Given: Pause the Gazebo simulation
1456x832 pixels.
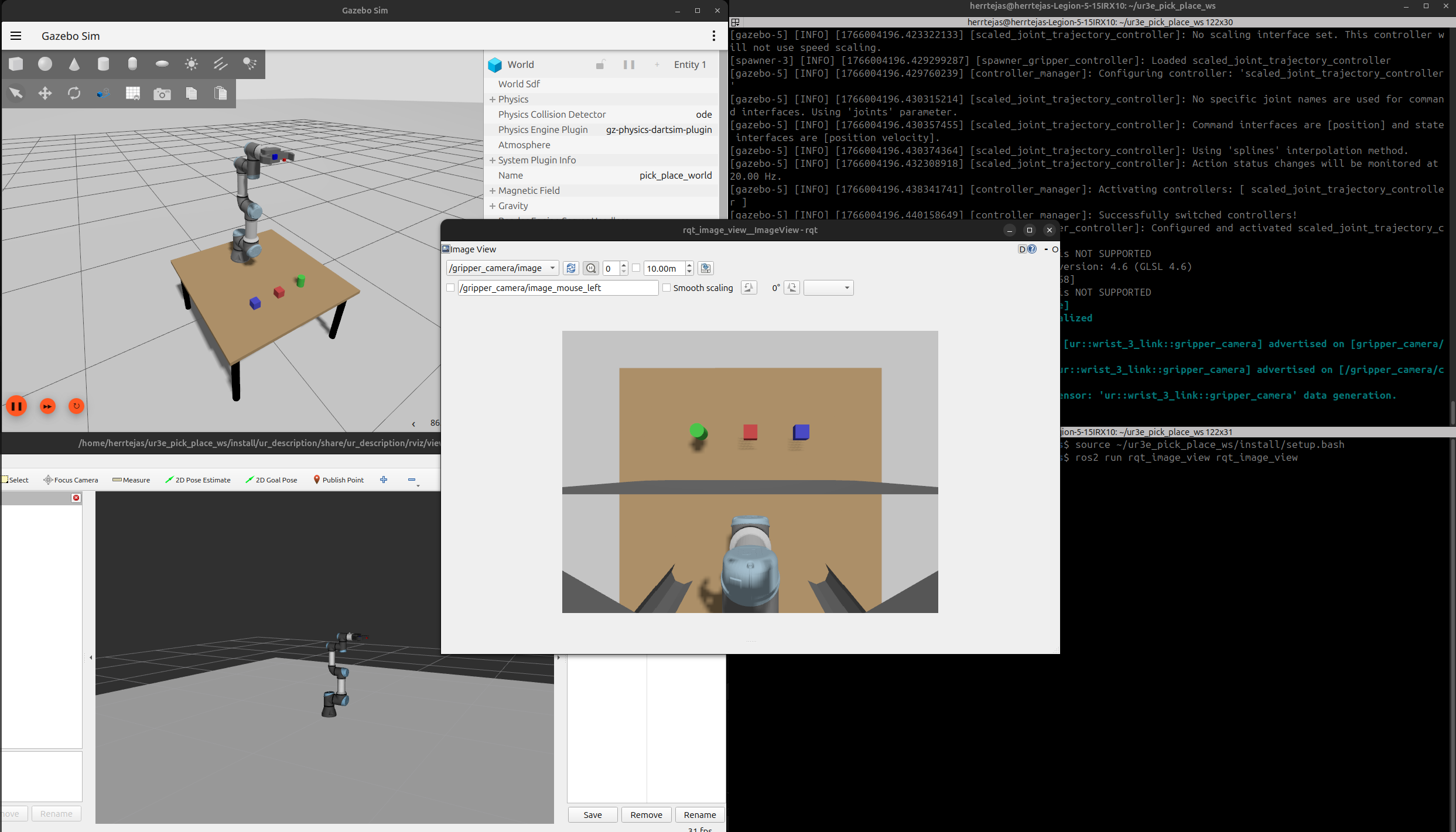Looking at the screenshot, I should [x=16, y=406].
